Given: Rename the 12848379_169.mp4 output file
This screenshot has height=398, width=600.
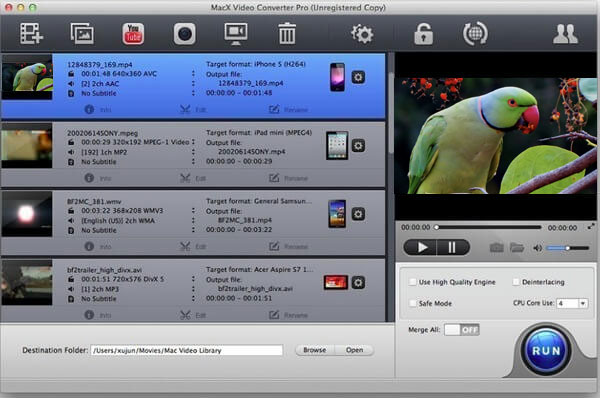Looking at the screenshot, I should (289, 109).
